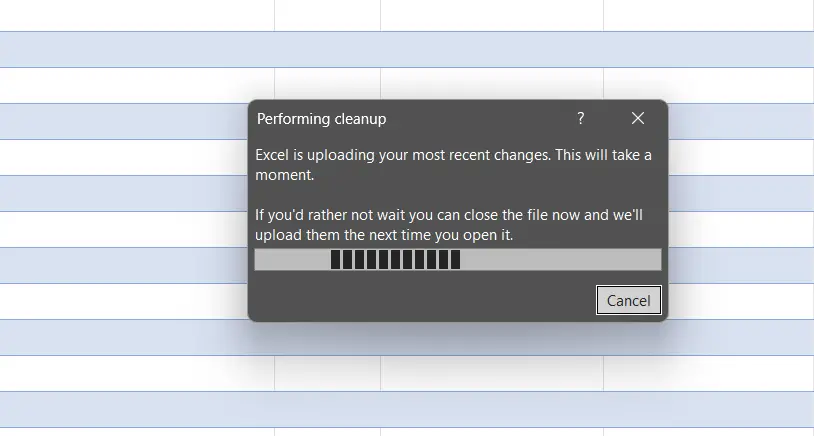
Task: Close the Performing cleanup dialog with X
Action: 638,118
